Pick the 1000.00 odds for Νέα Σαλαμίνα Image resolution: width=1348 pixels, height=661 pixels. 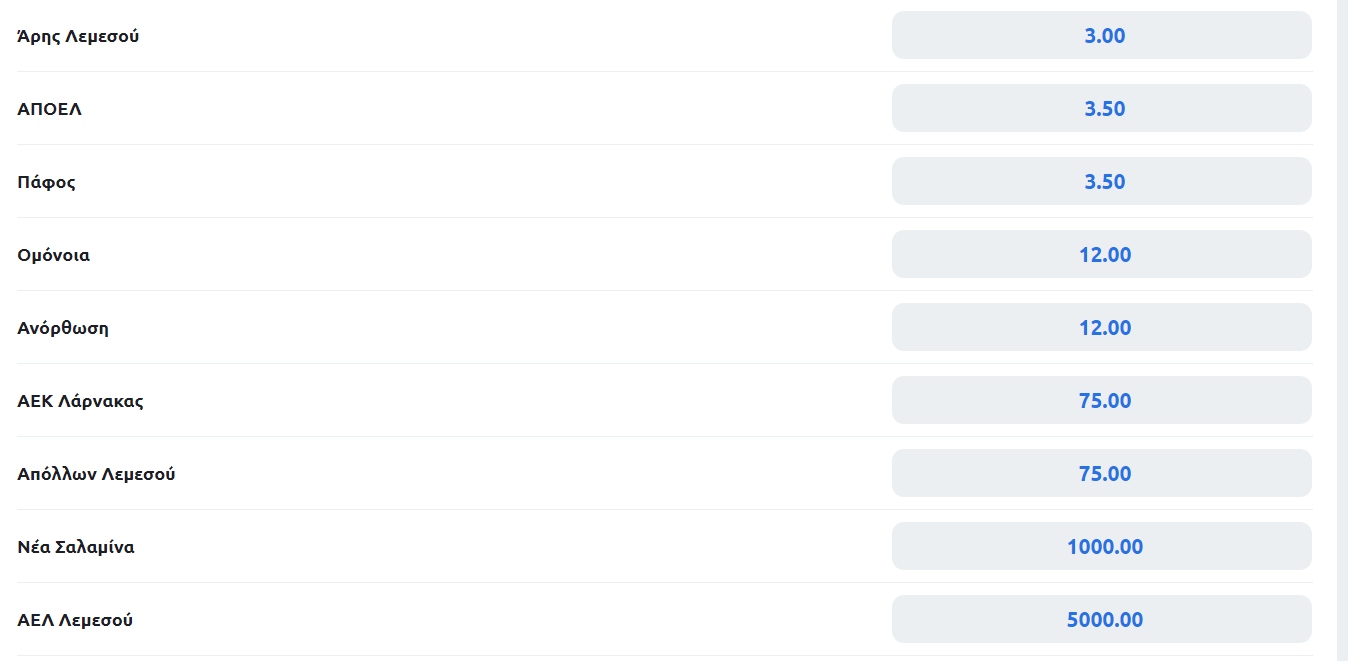(1101, 547)
